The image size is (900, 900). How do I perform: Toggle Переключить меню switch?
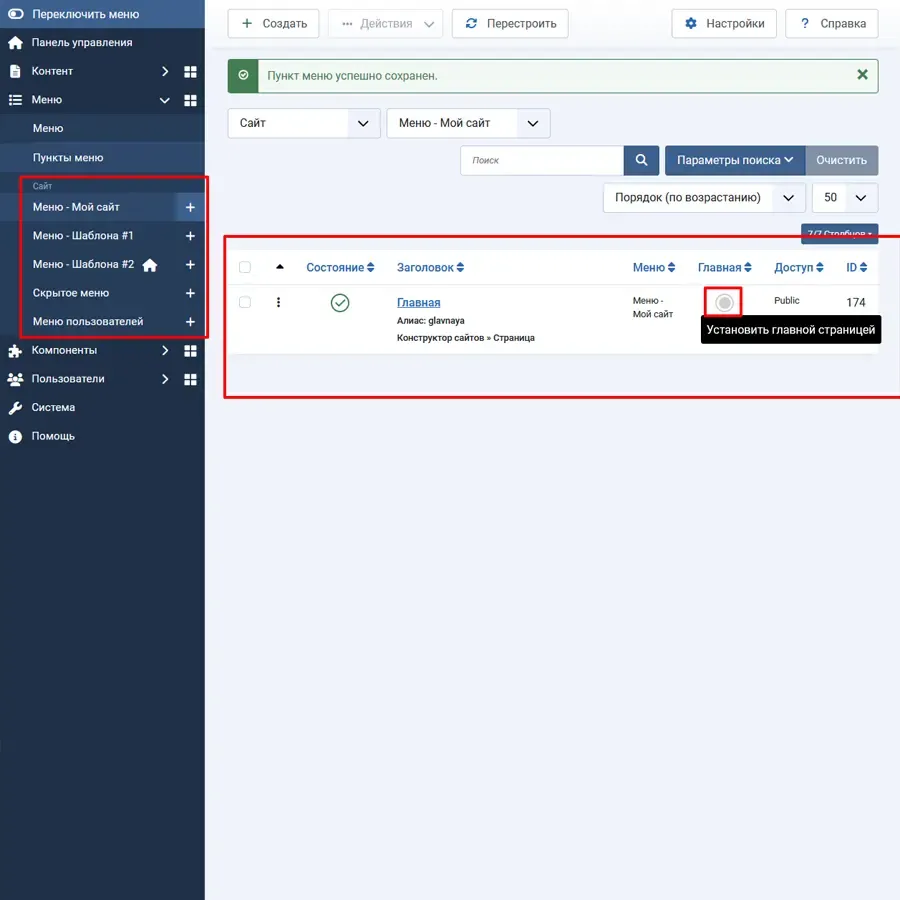tap(15, 15)
